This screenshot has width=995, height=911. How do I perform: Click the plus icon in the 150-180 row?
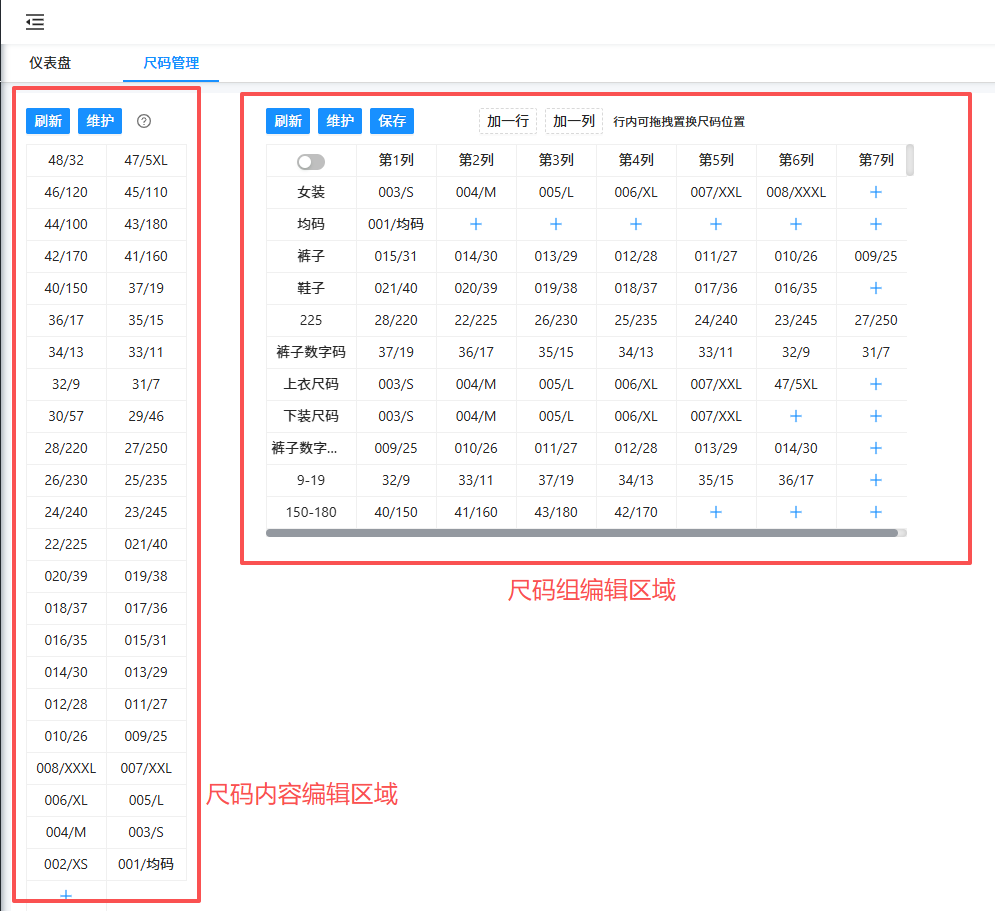tap(715, 512)
